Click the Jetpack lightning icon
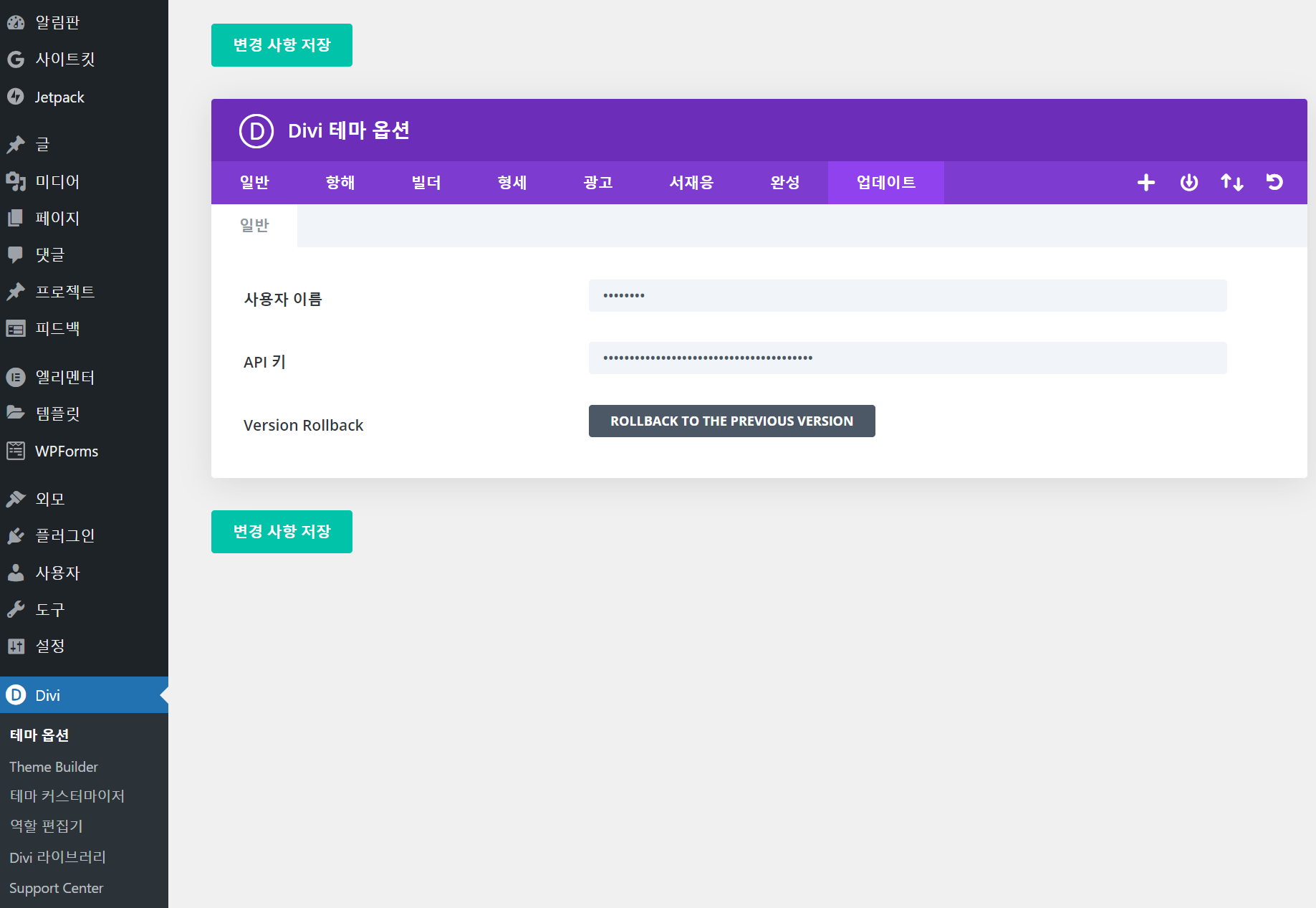 16,97
